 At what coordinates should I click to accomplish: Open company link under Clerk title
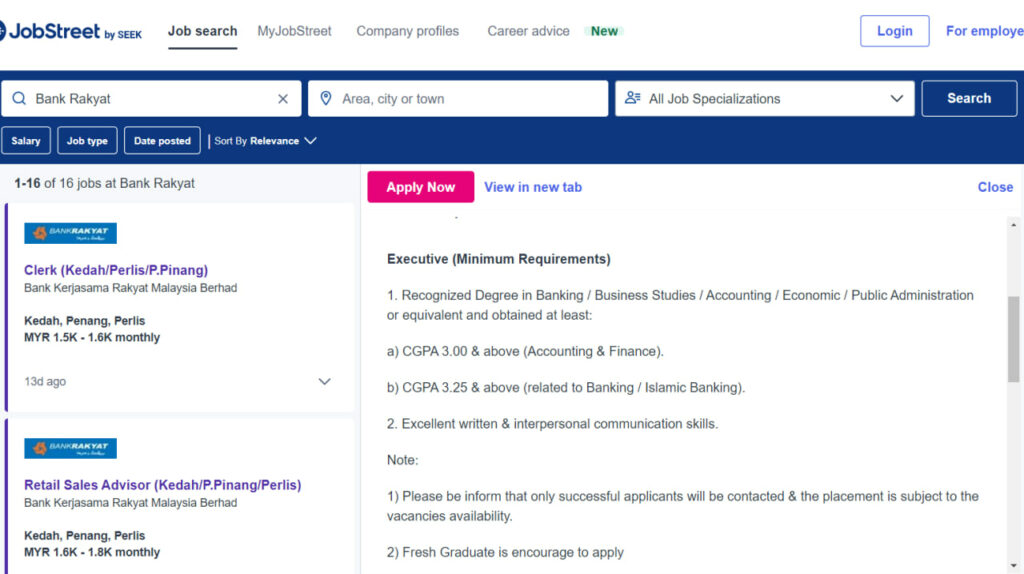[x=131, y=288]
